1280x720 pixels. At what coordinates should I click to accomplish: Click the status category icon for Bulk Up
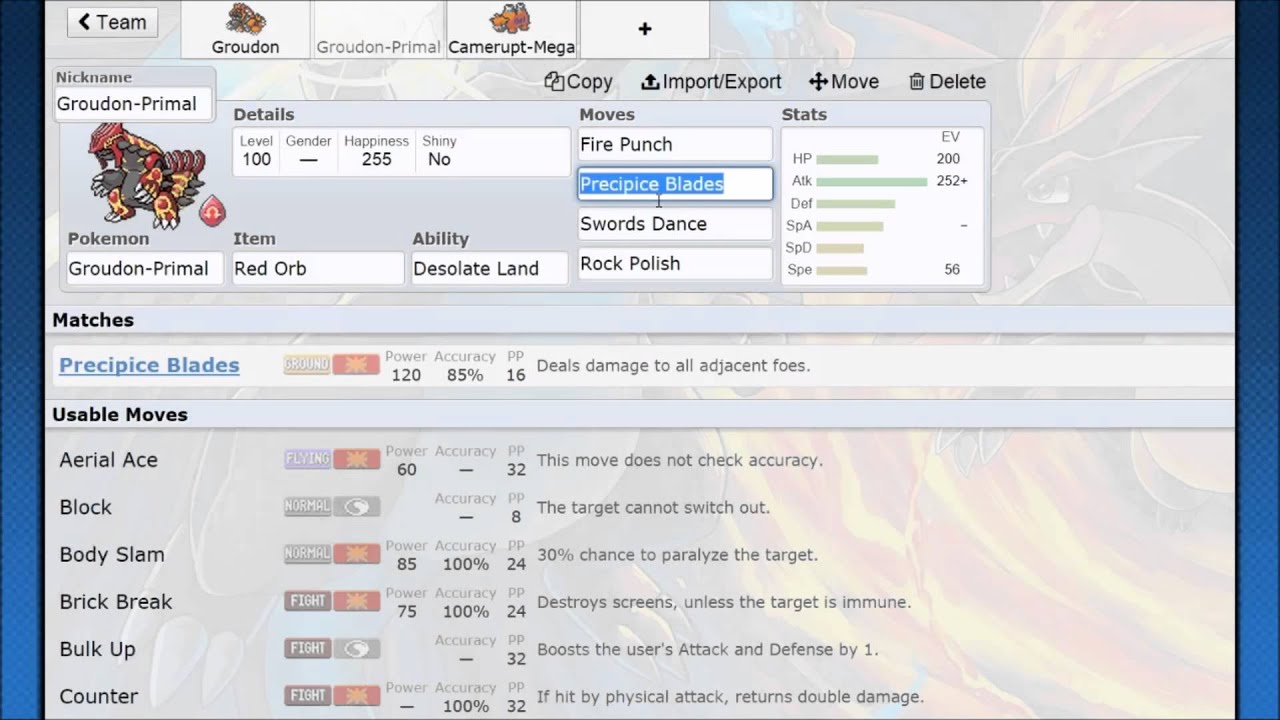(356, 649)
